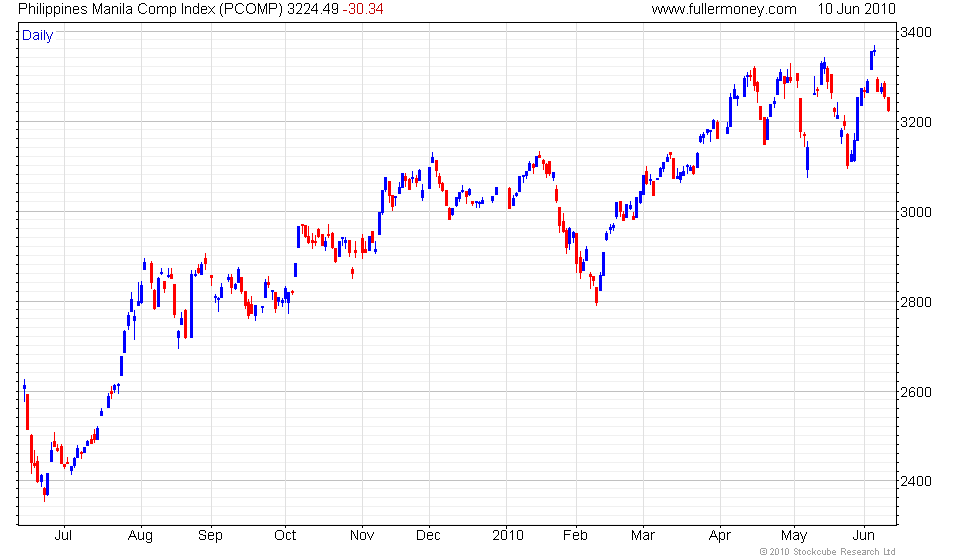This screenshot has height=560, width=980.
Task: Open the www.fullermoney.com link text
Action: point(724,9)
